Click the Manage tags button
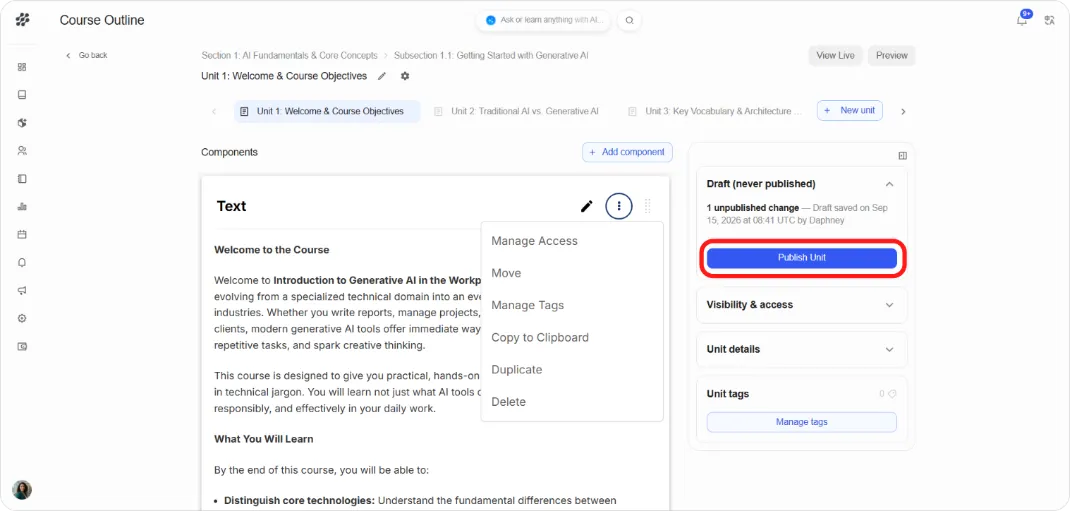Image resolution: width=1071 pixels, height=511 pixels. coord(801,422)
